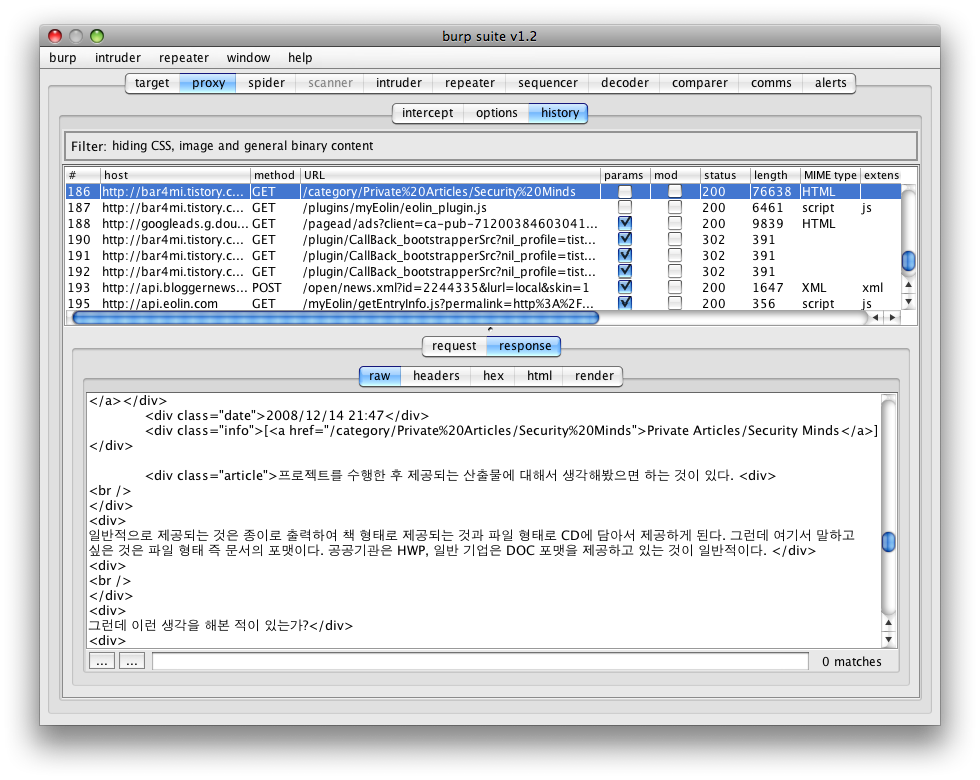Click the yellow minimize window button
The height and width of the screenshot is (780, 980).
76,36
